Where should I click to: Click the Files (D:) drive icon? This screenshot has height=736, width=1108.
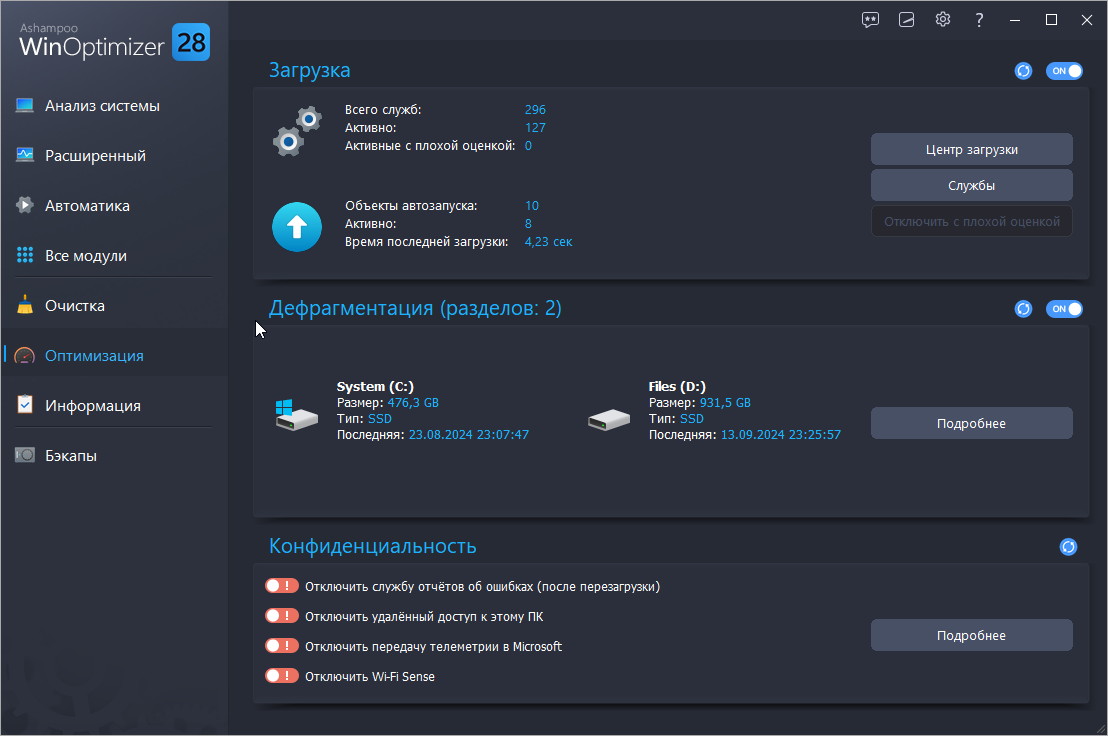[x=608, y=419]
